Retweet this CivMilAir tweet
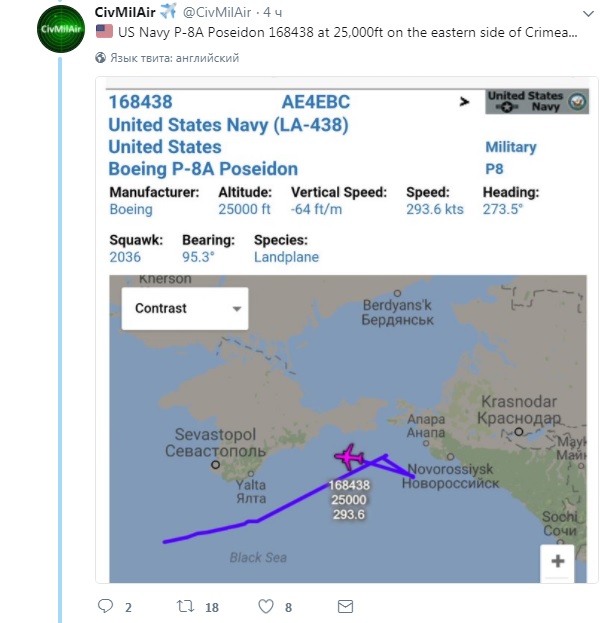This screenshot has height=623, width=612. click(x=185, y=607)
